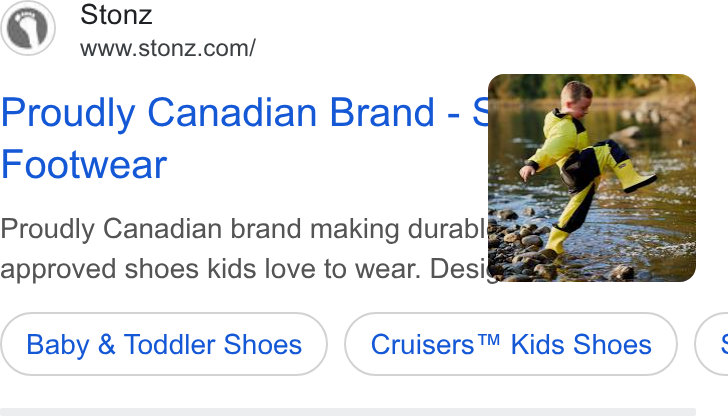
Task: Click the www.stonz.com URL text
Action: [x=168, y=48]
